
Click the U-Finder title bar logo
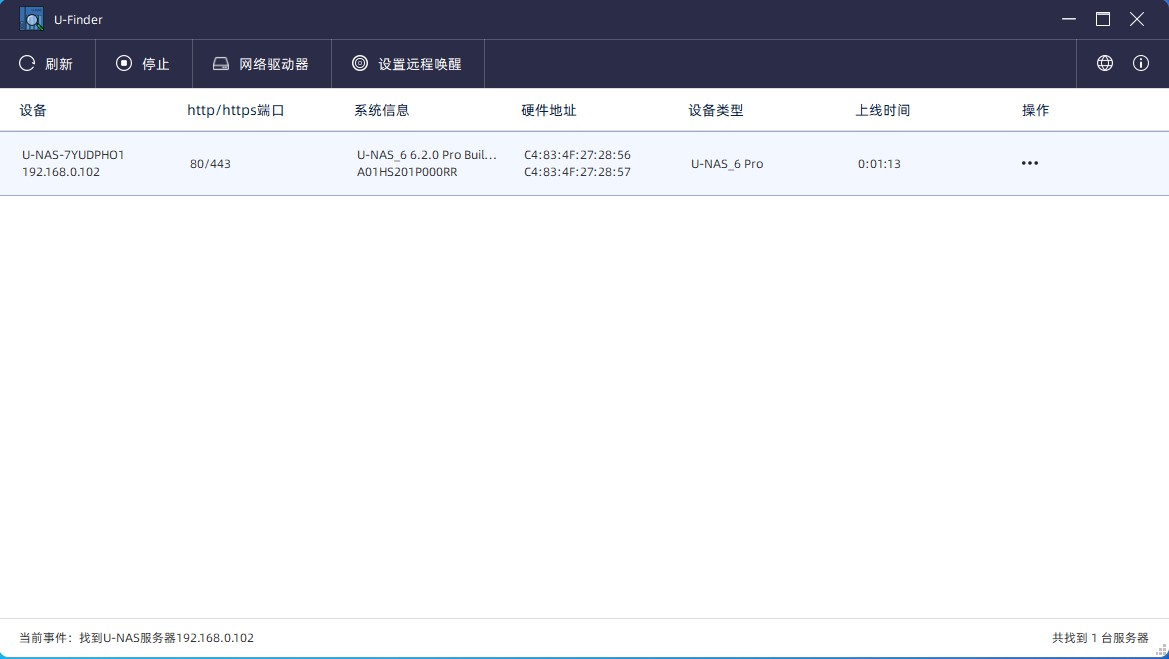(31, 19)
